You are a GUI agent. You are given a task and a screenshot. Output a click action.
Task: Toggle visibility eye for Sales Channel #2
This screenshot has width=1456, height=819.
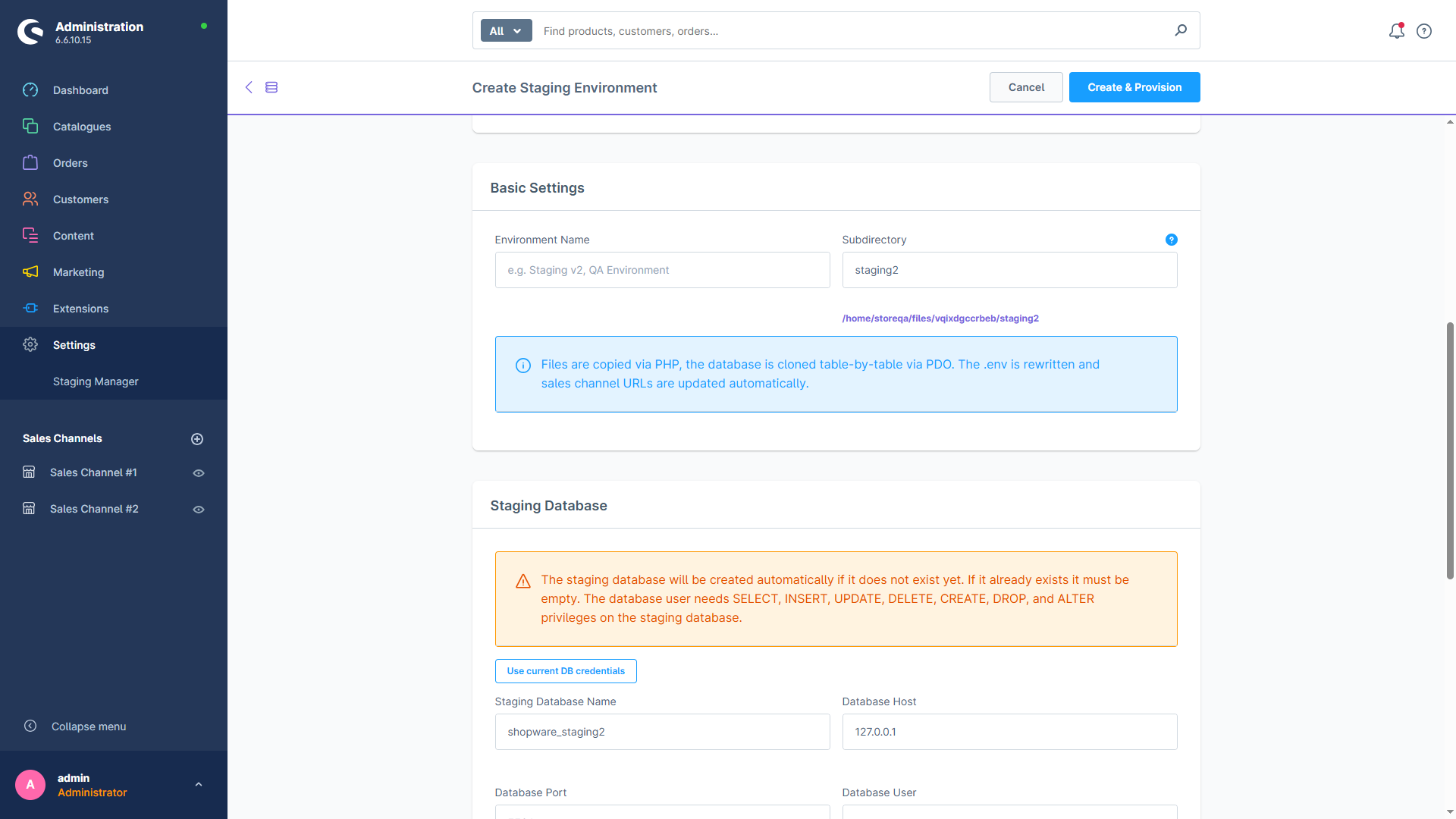pos(199,510)
